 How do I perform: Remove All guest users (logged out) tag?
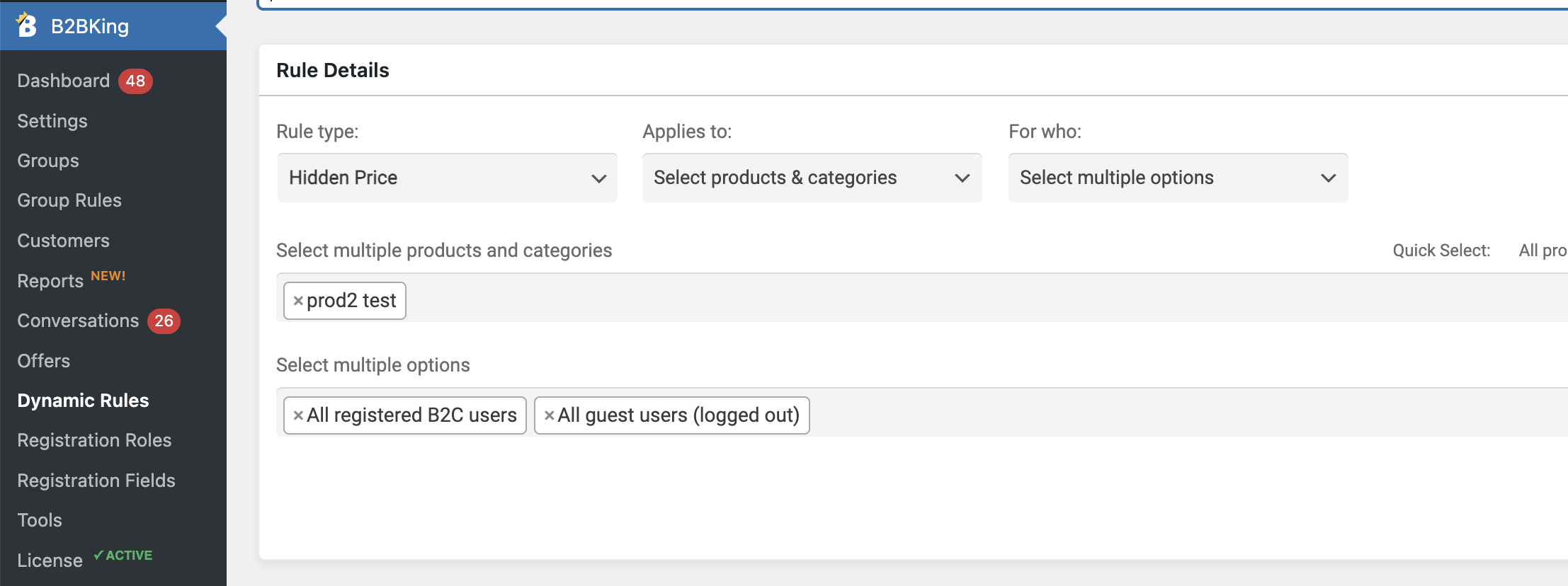click(549, 415)
